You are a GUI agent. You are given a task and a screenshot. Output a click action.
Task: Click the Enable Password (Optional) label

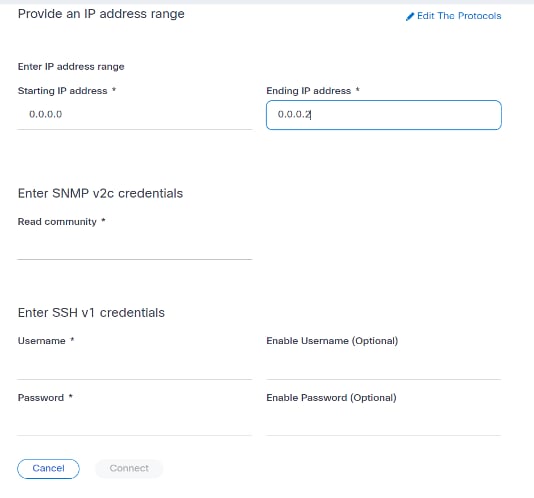point(331,398)
